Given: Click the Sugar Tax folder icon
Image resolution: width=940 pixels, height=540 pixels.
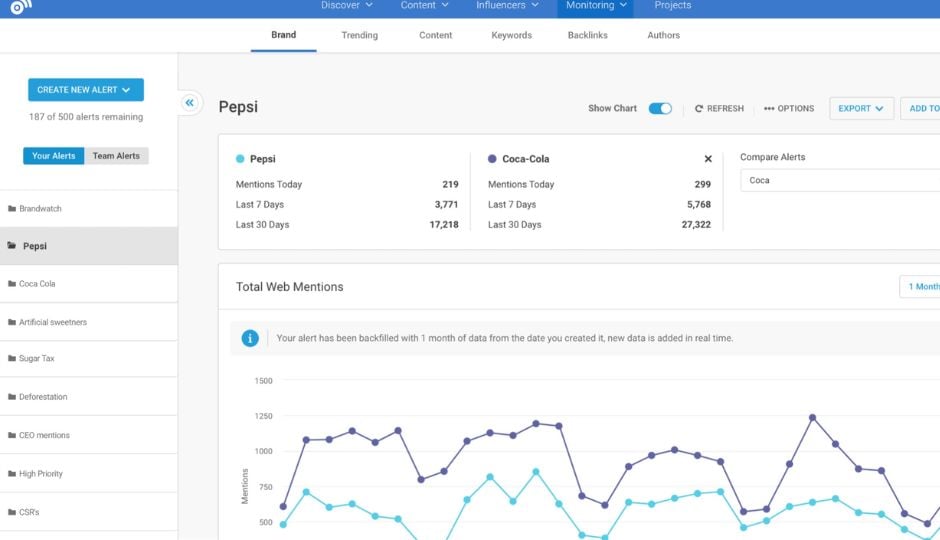Looking at the screenshot, I should point(12,358).
